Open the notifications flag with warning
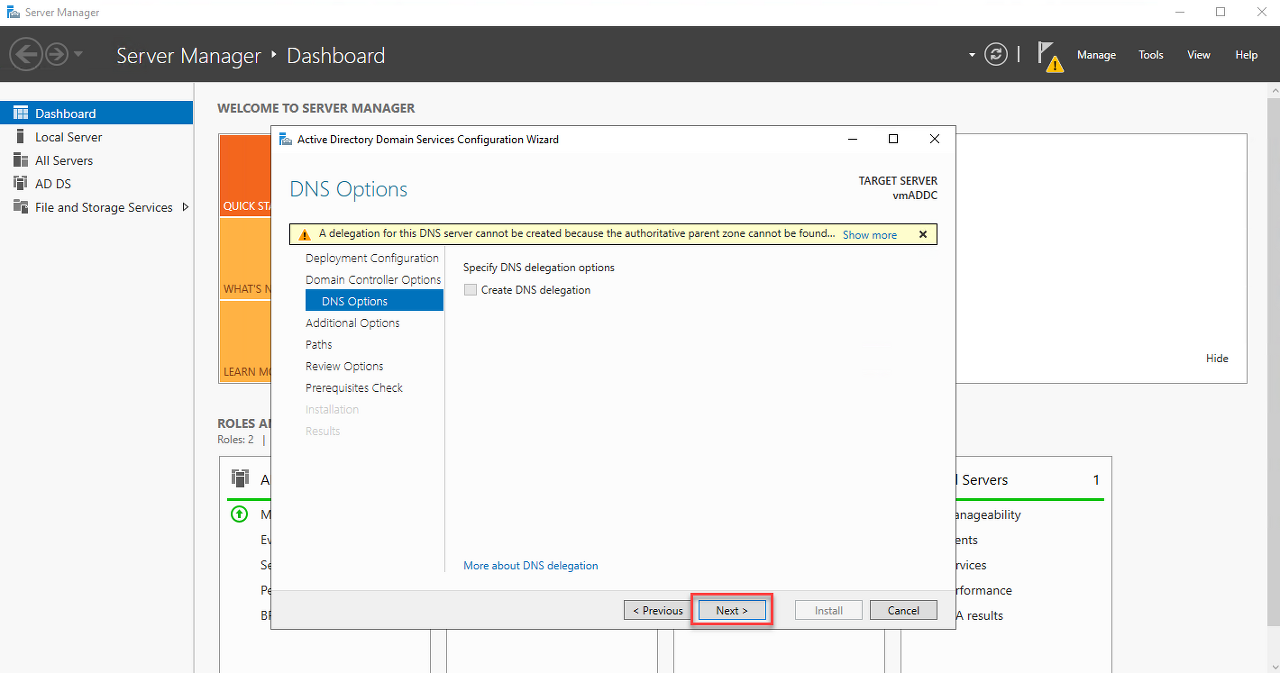1280x673 pixels. tap(1049, 56)
